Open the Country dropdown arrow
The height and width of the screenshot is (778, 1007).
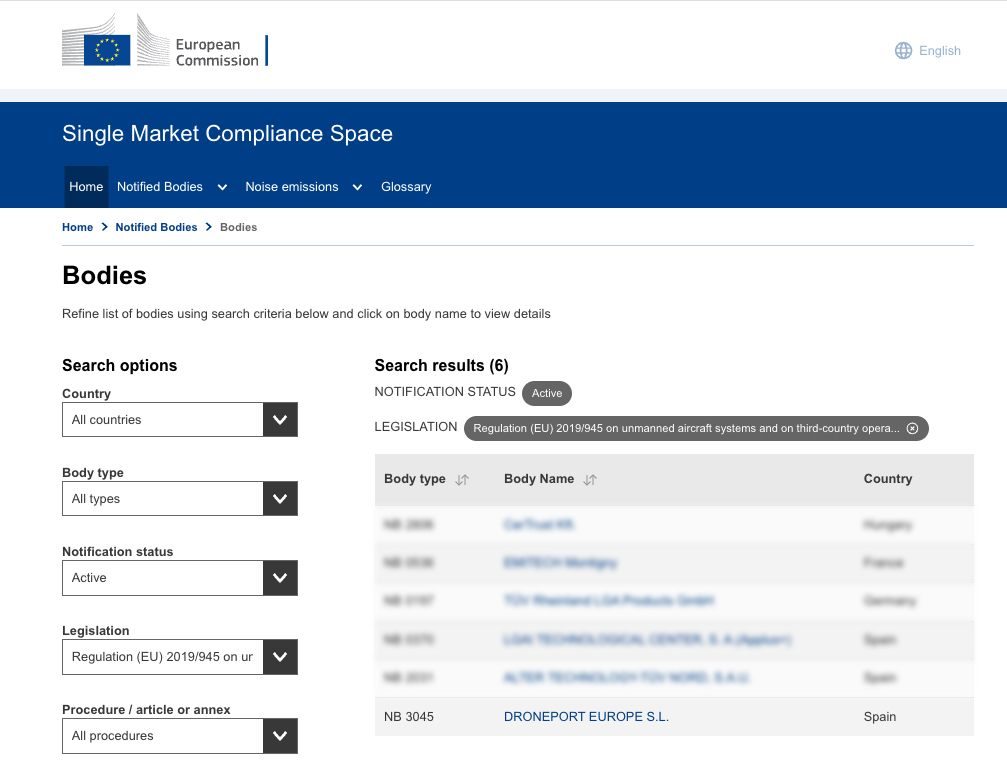(280, 420)
